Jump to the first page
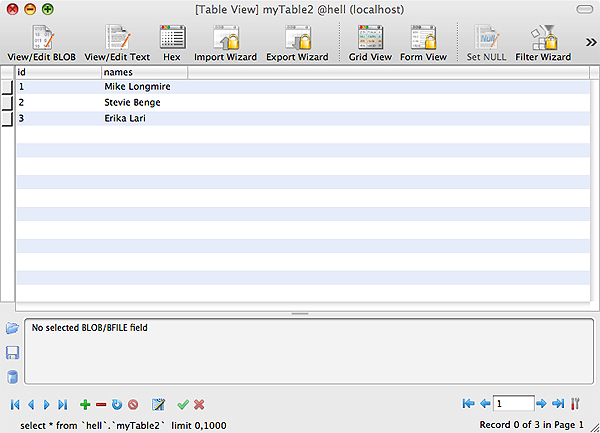 [468, 403]
